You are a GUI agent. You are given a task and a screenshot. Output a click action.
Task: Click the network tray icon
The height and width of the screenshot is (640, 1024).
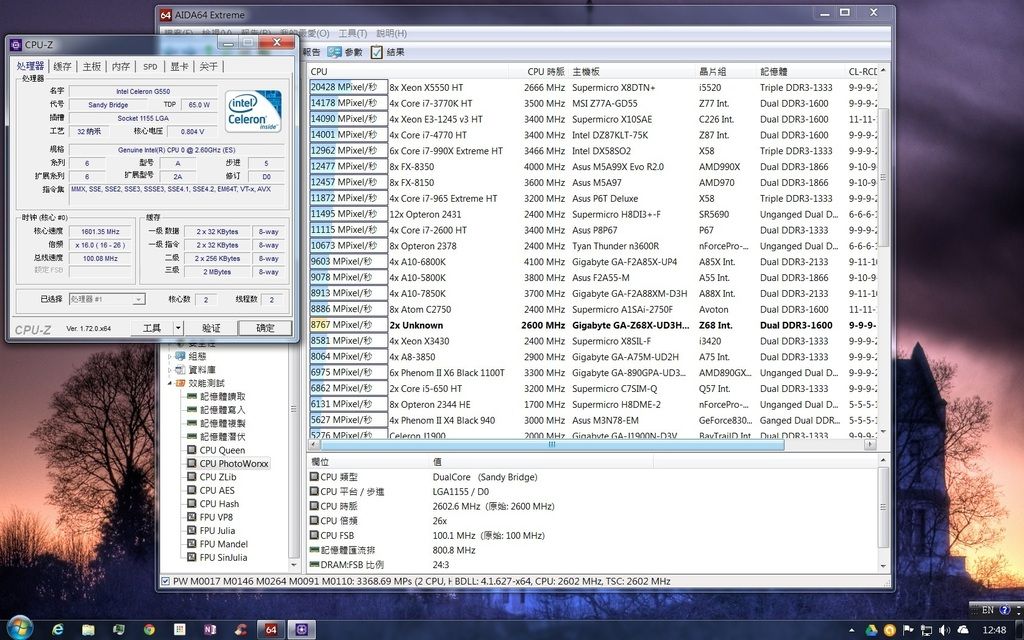pyautogui.click(x=926, y=630)
